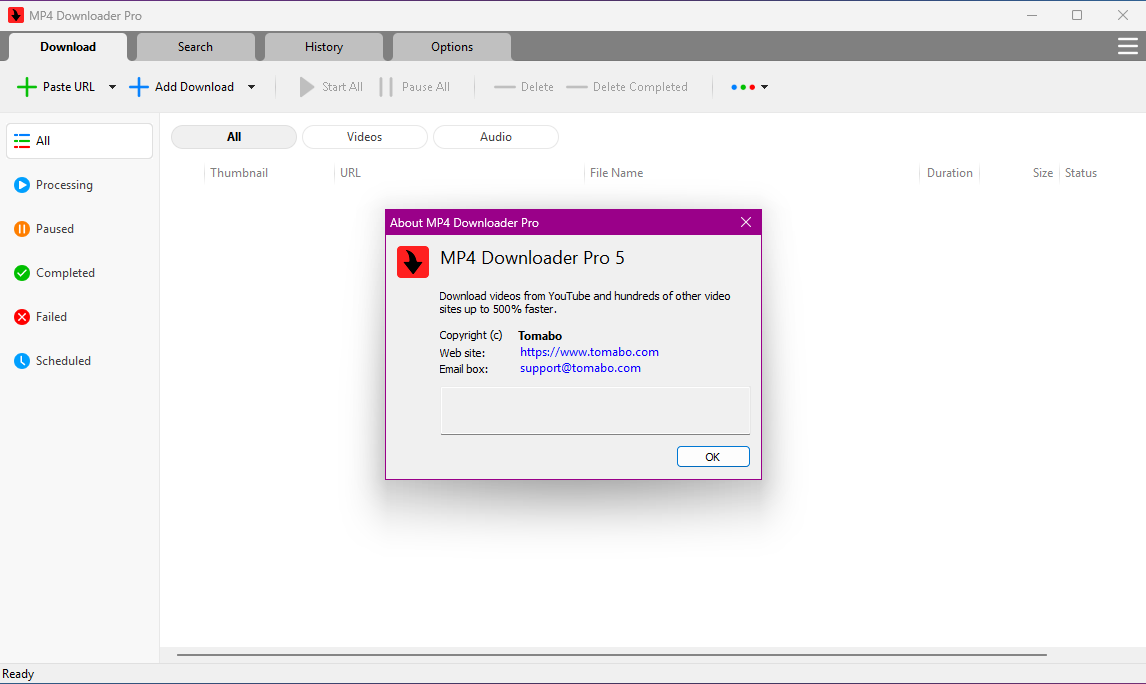Click the blue plus Add Download icon
The width and height of the screenshot is (1146, 684).
click(138, 87)
